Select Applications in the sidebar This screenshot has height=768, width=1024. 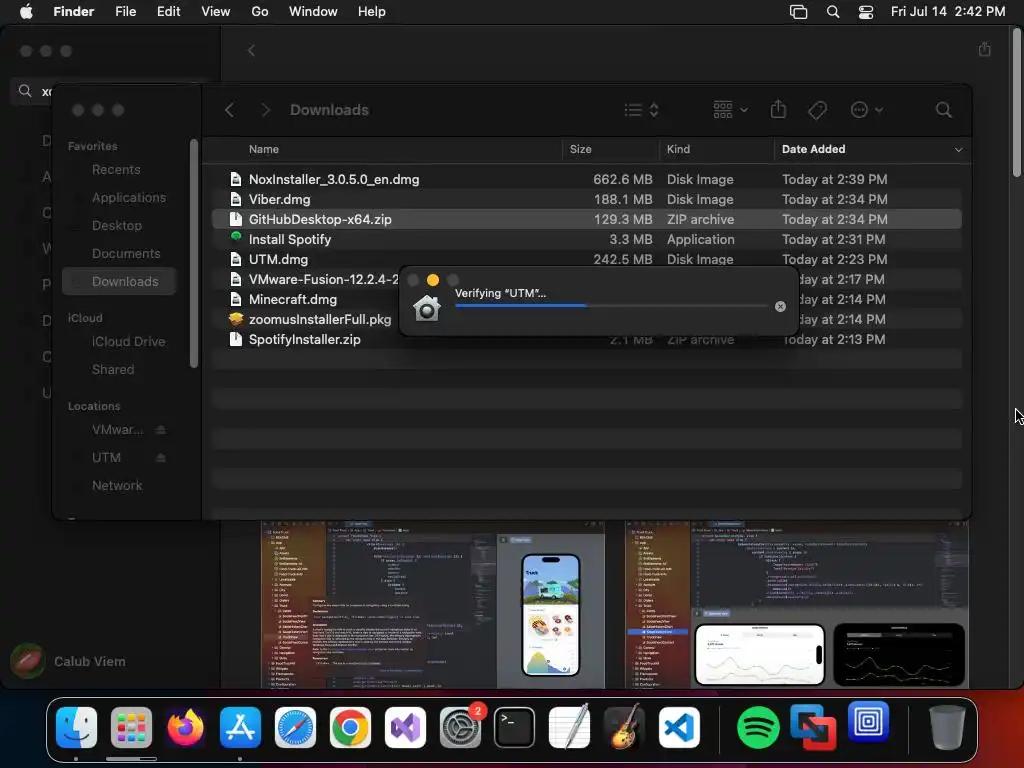[x=118, y=198]
